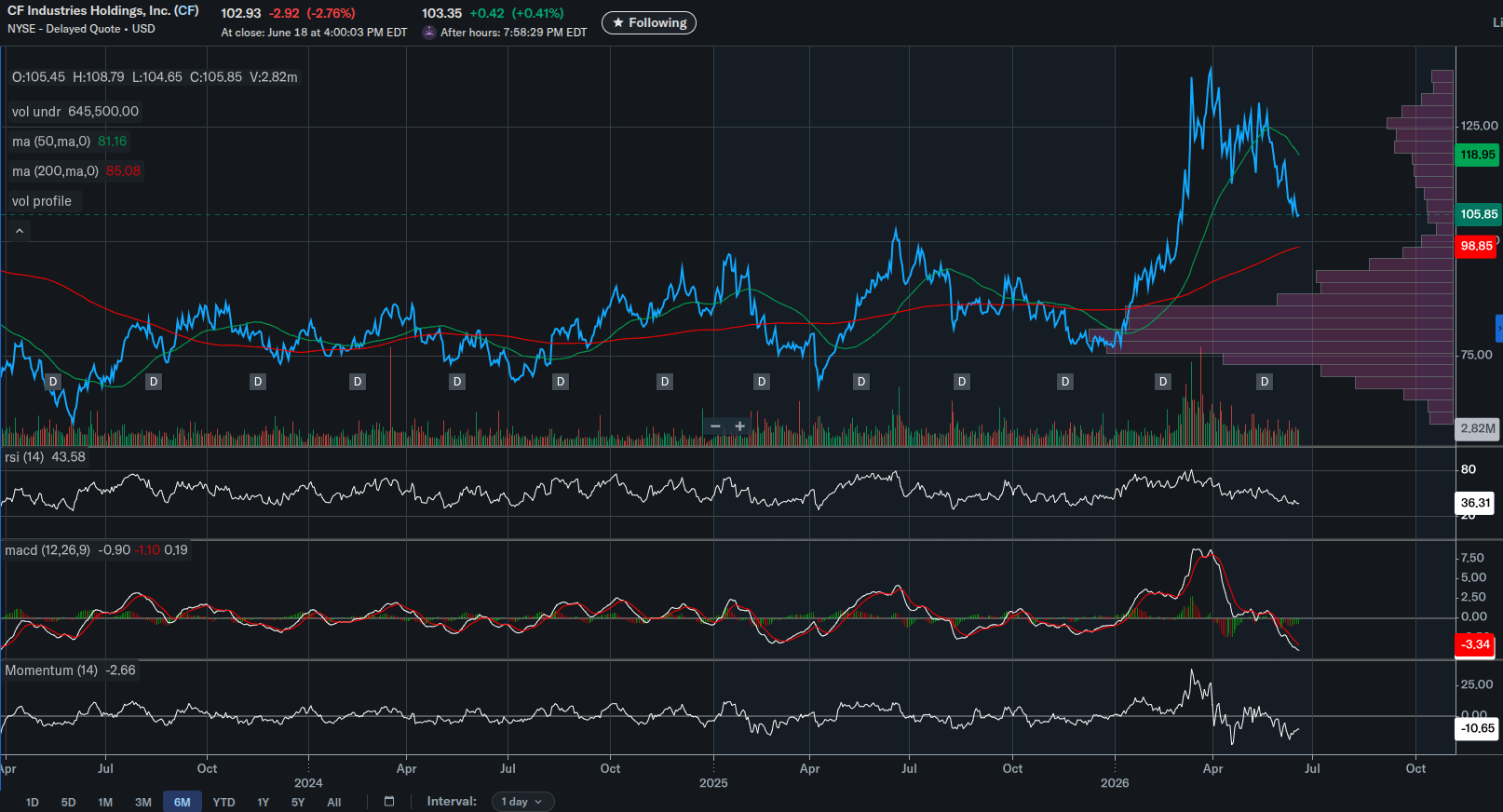The image size is (1503, 812).
Task: Click the dividend marker near Oct 2025
Action: [962, 382]
